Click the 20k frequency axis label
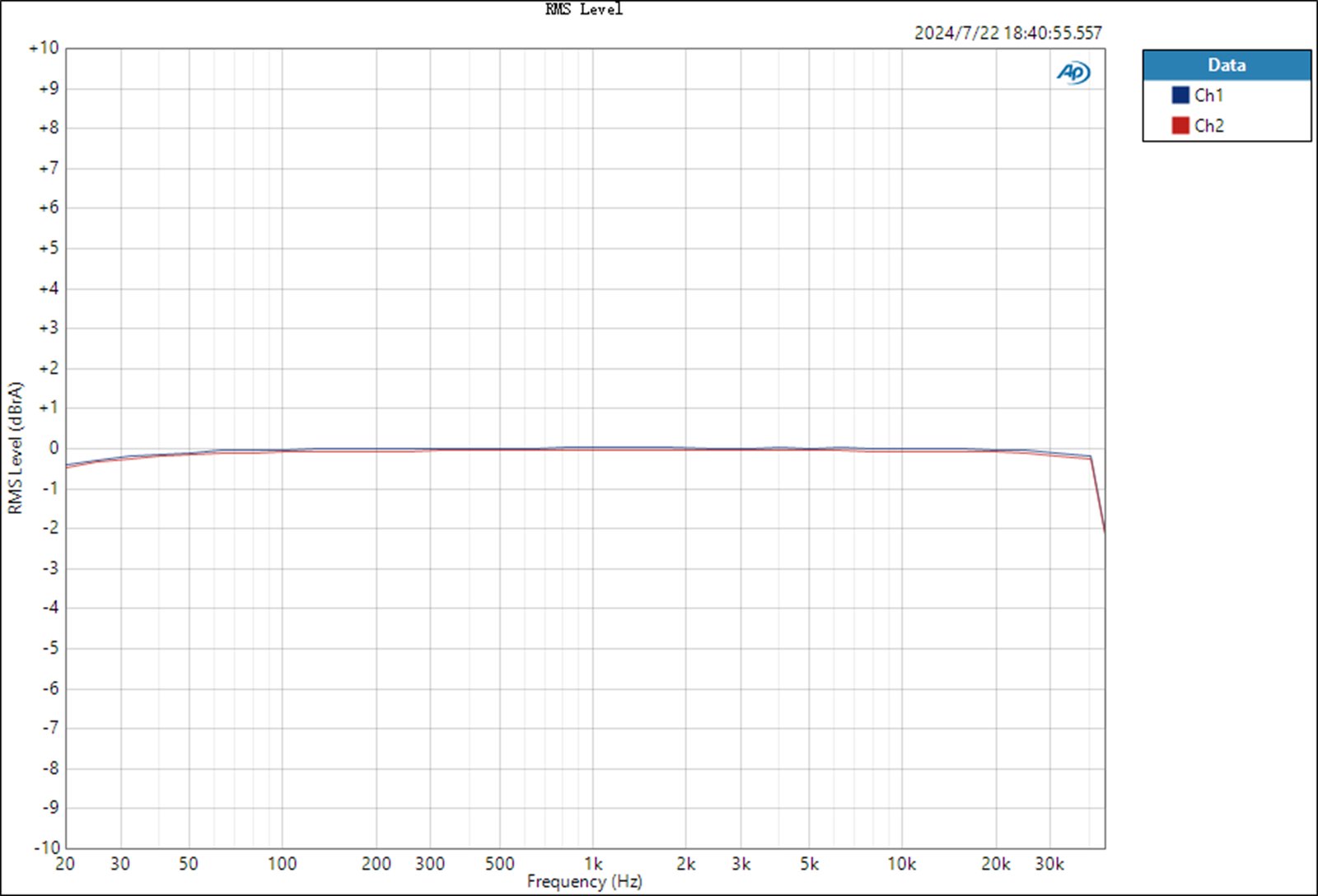The width and height of the screenshot is (1318, 896). (995, 864)
